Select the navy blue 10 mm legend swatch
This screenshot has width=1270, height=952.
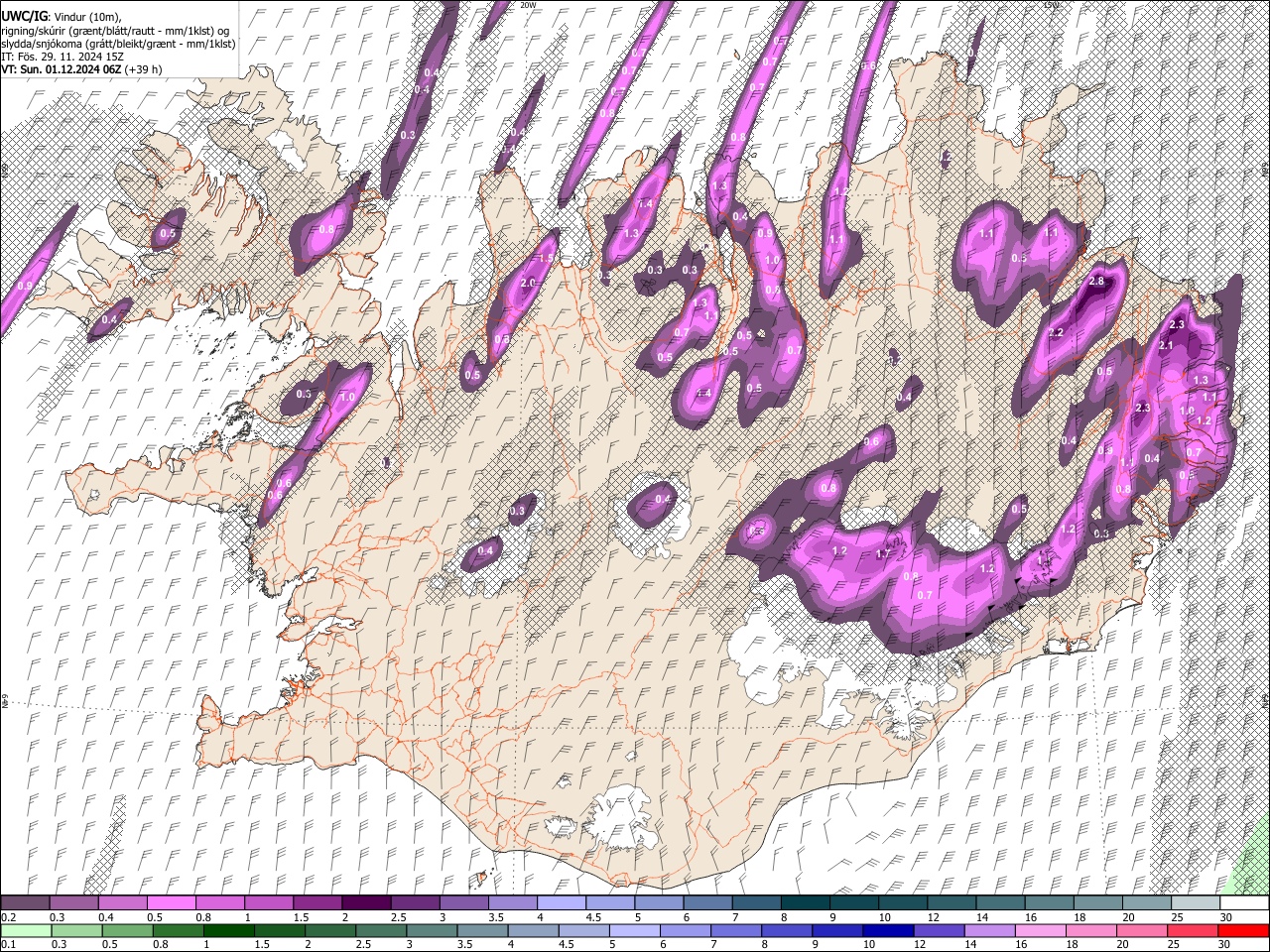(887, 930)
